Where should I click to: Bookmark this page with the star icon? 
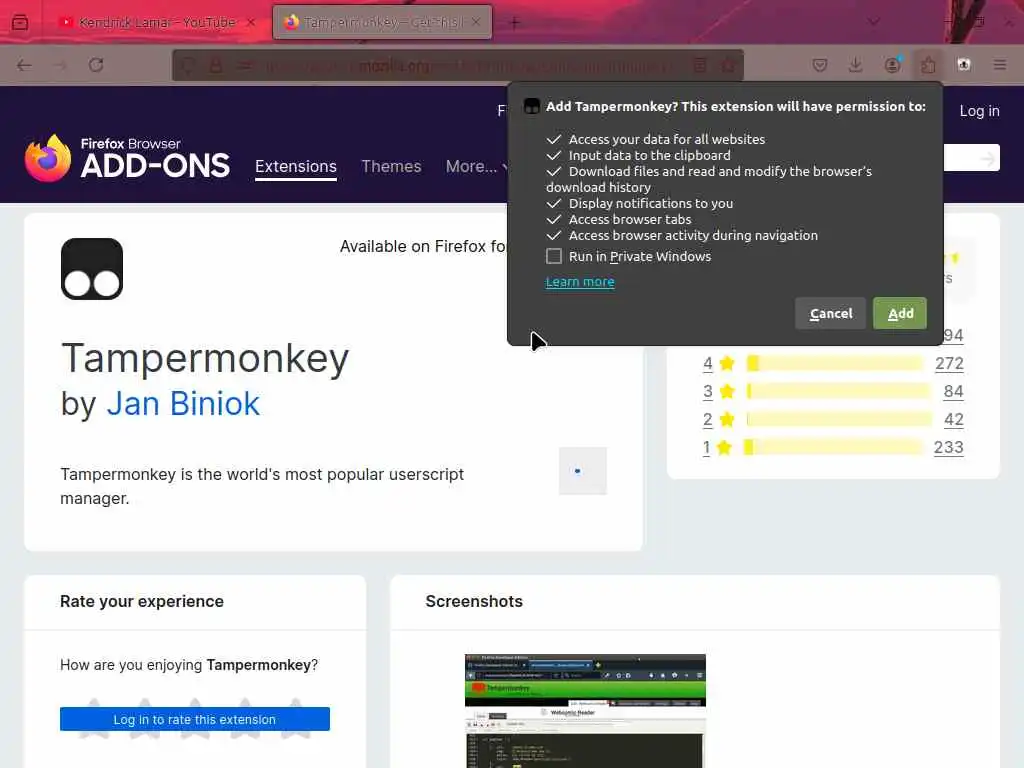728,65
